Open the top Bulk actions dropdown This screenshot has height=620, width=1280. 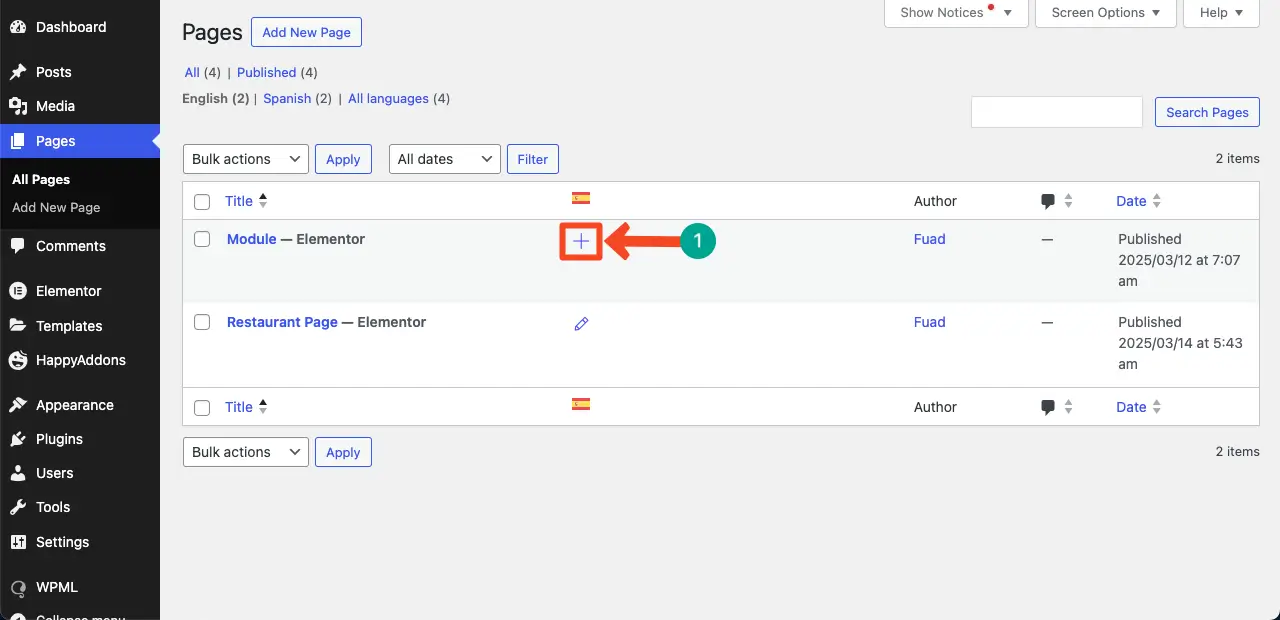click(x=246, y=159)
